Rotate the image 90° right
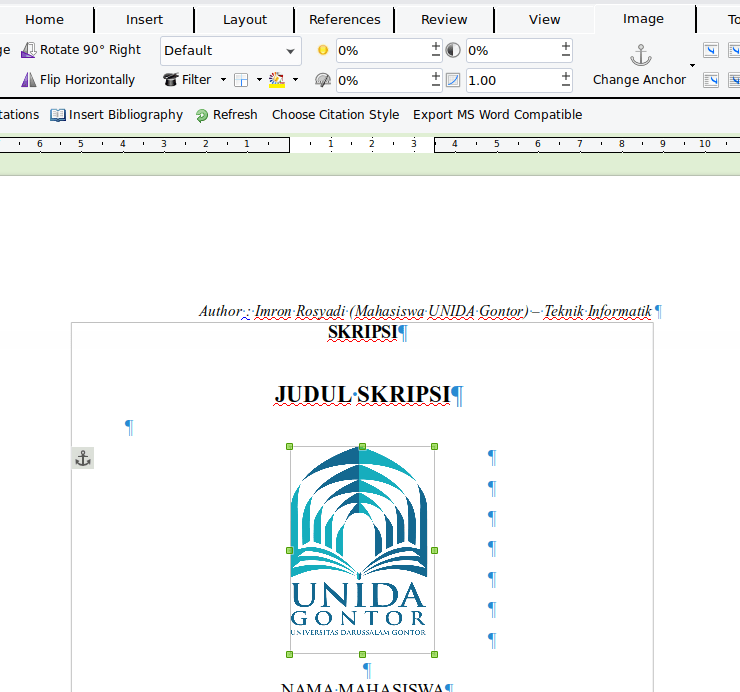This screenshot has width=740, height=692. click(81, 50)
